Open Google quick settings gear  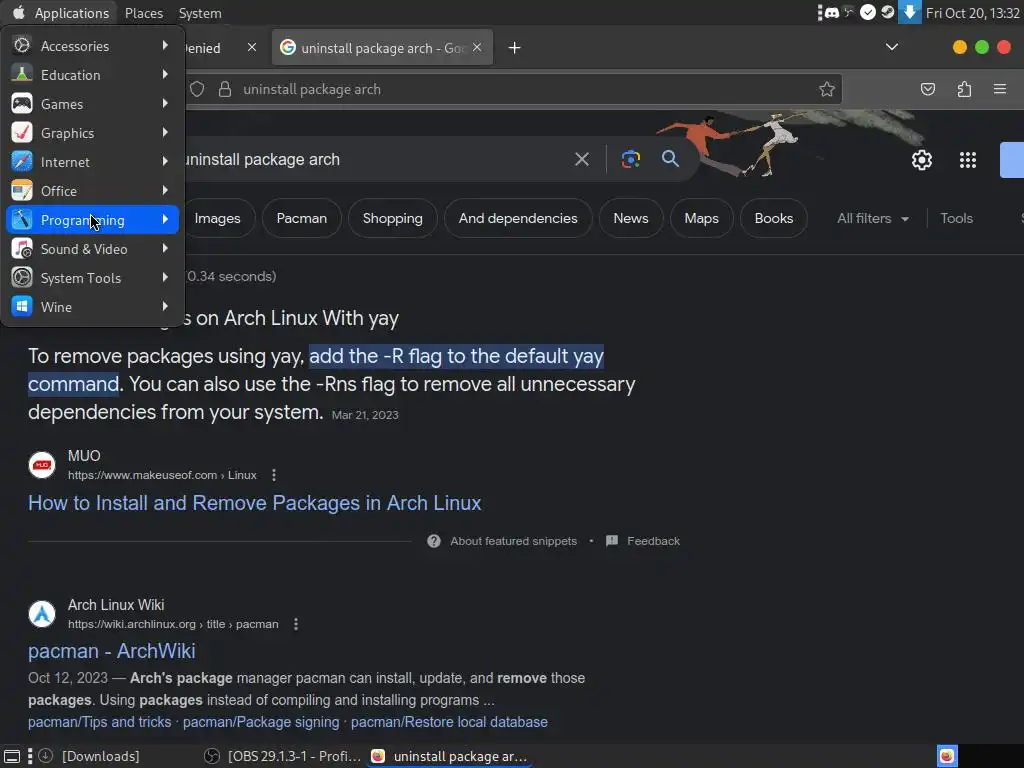pyautogui.click(x=921, y=160)
